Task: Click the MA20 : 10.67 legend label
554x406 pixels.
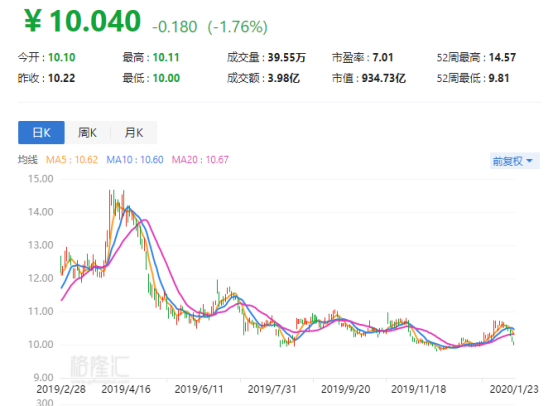Action: (x=200, y=160)
